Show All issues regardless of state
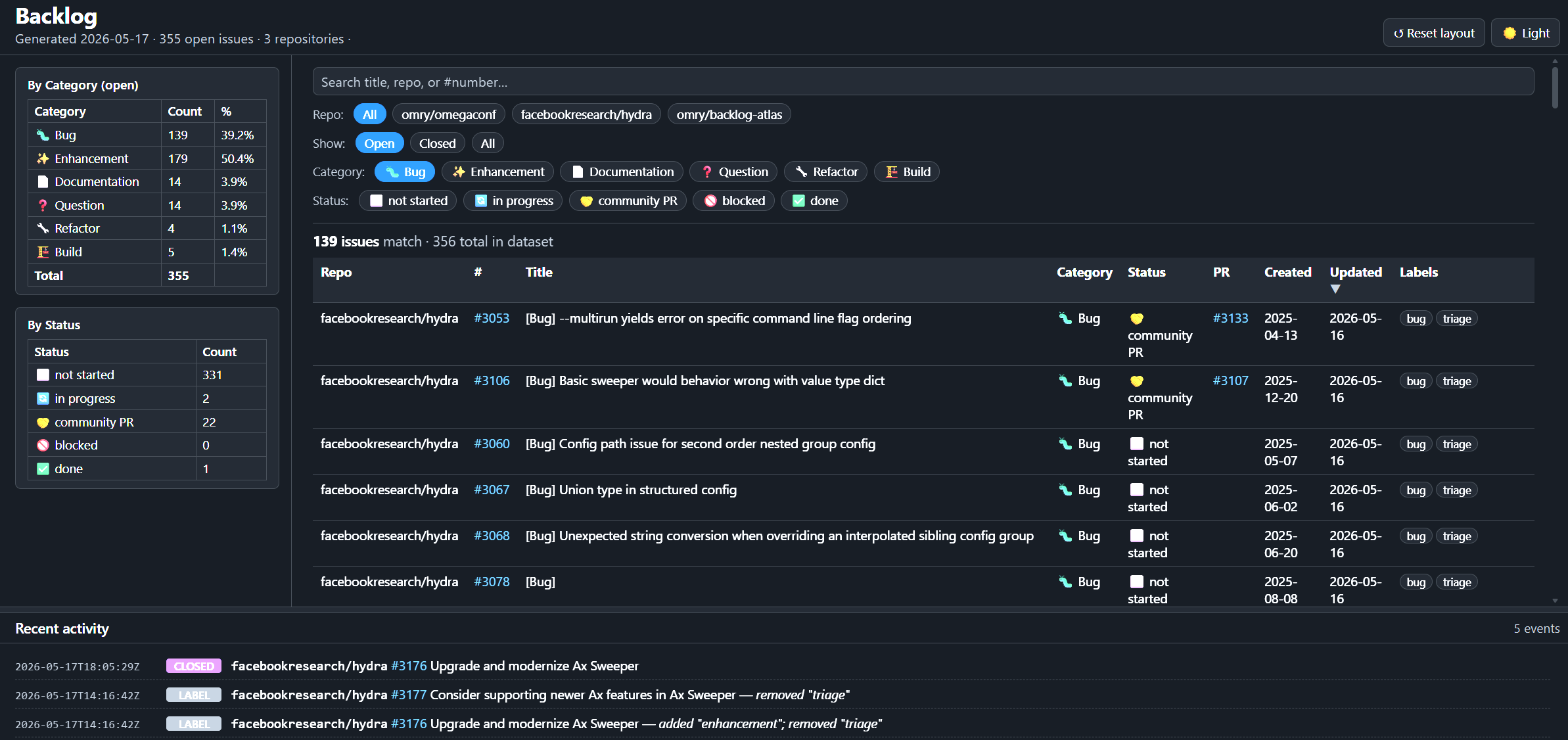The width and height of the screenshot is (1568, 740). tap(488, 144)
